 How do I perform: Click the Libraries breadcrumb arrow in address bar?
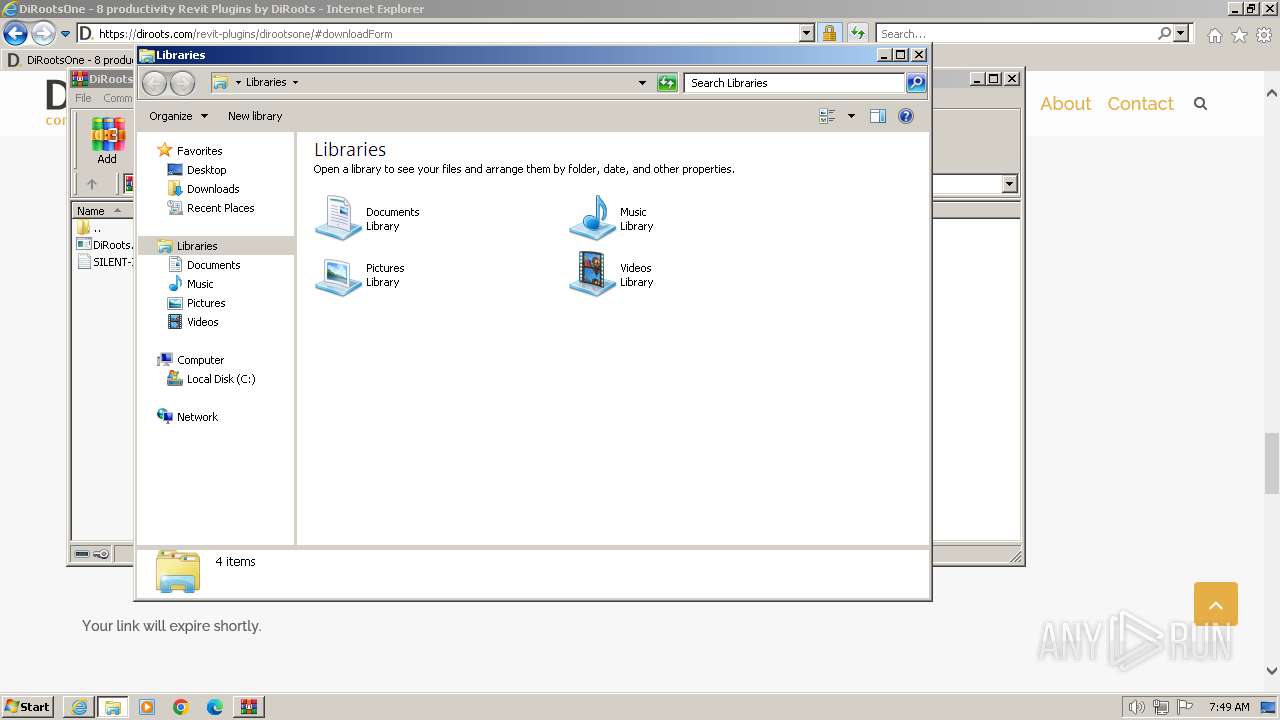[295, 83]
